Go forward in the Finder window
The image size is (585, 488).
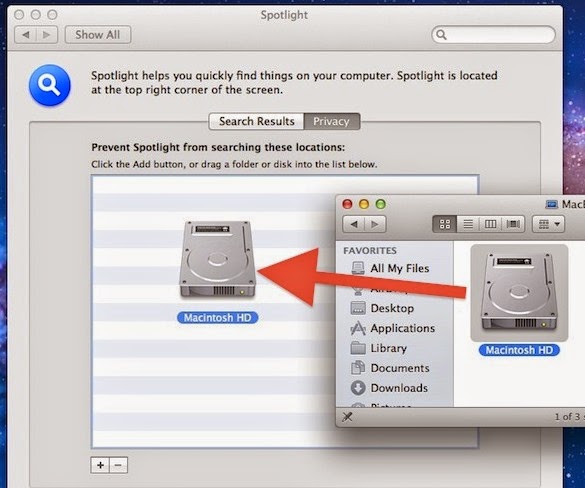pyautogui.click(x=375, y=224)
